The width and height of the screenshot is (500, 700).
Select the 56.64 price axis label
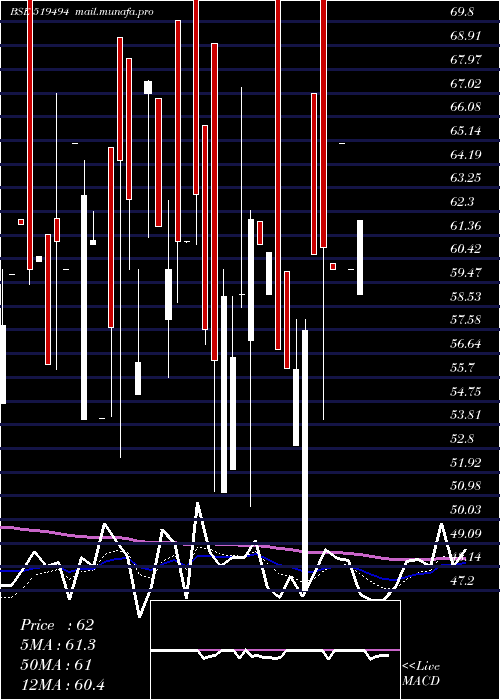click(x=466, y=344)
